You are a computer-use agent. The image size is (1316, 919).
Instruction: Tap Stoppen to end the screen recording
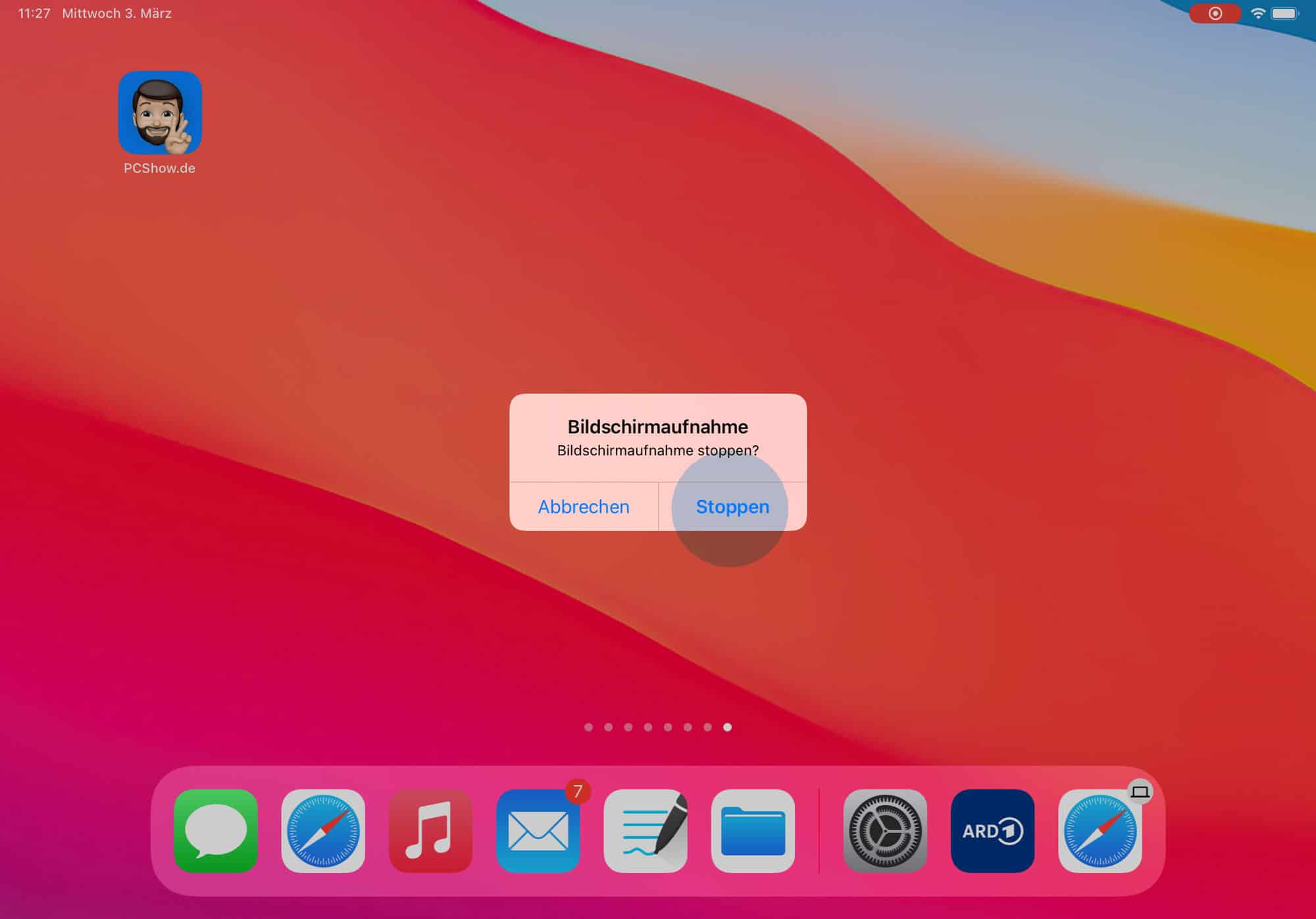[732, 507]
